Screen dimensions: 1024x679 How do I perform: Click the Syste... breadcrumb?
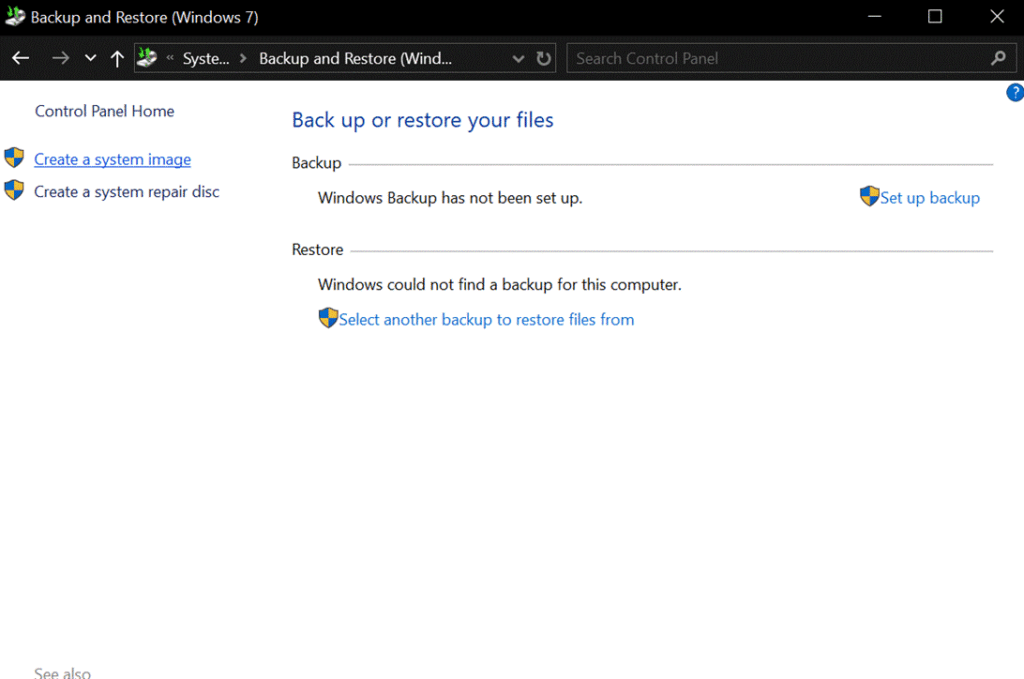(206, 59)
